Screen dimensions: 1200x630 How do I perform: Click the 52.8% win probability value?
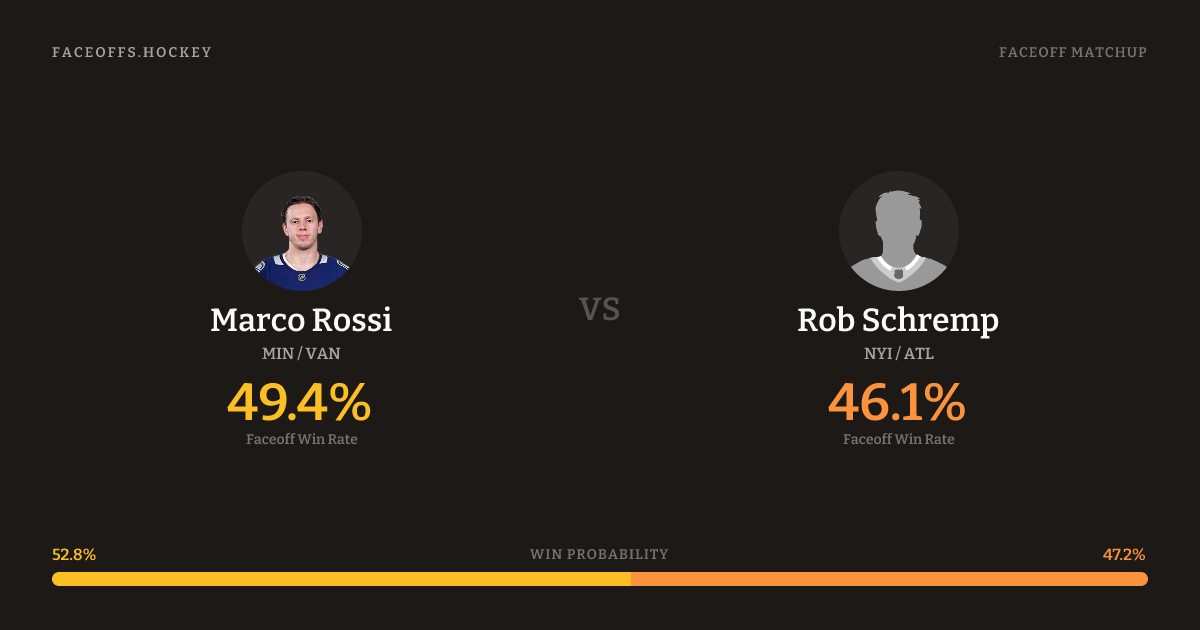(74, 554)
